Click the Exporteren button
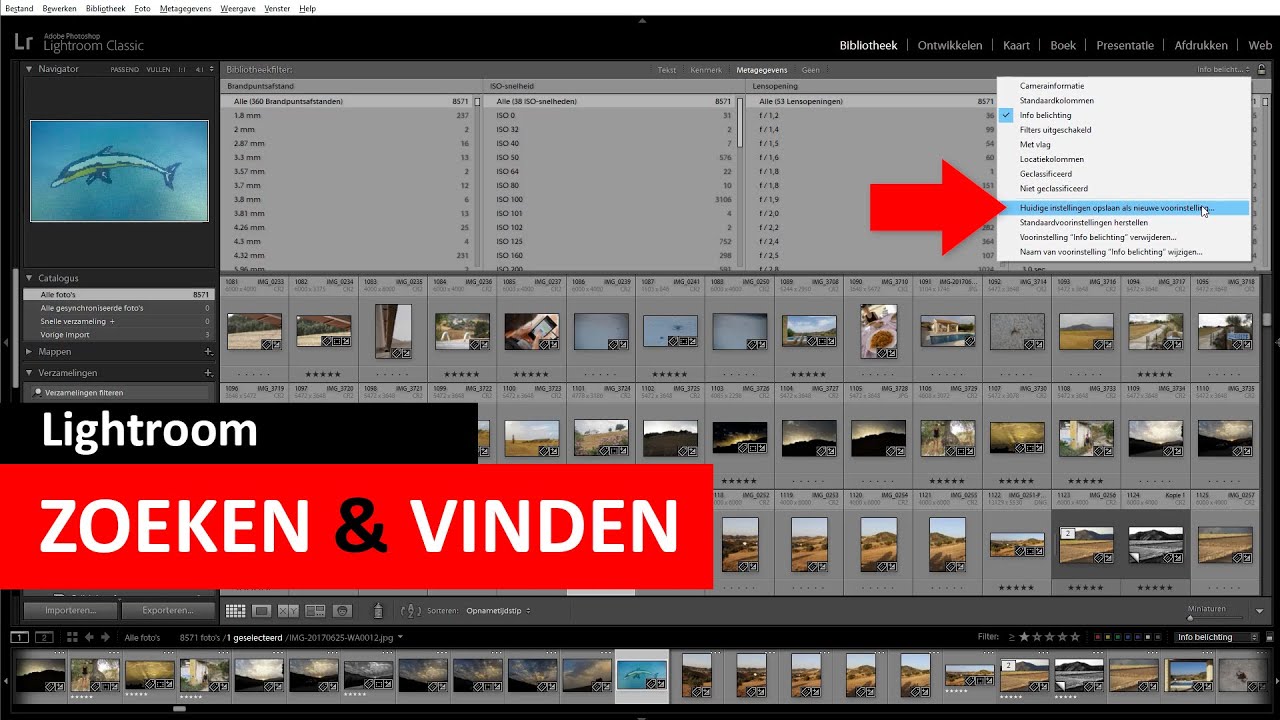1280x720 pixels. (x=168, y=610)
